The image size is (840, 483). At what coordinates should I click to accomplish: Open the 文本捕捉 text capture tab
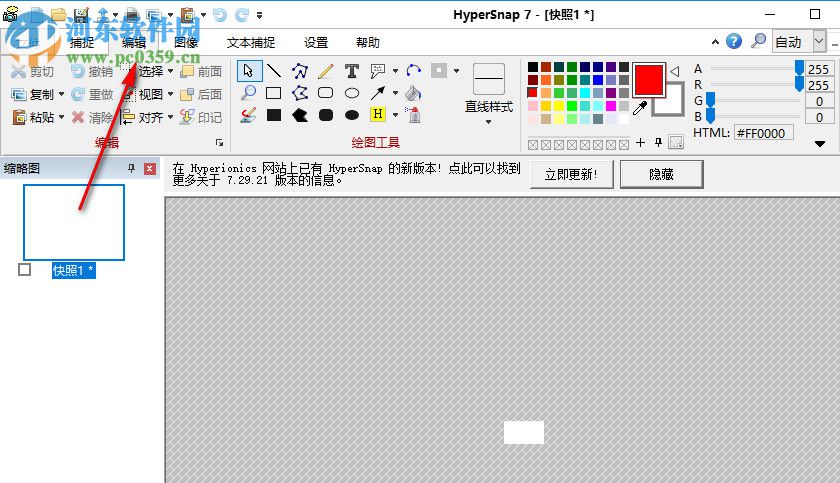click(251, 43)
